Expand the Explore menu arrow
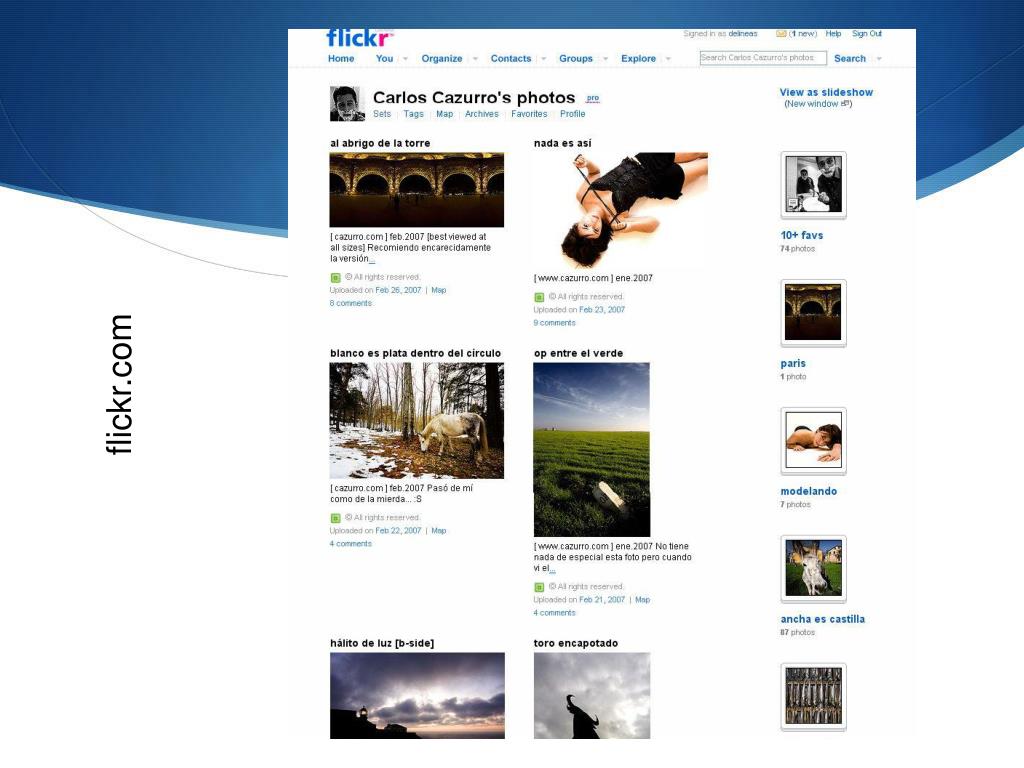1024x768 pixels. pyautogui.click(x=668, y=59)
